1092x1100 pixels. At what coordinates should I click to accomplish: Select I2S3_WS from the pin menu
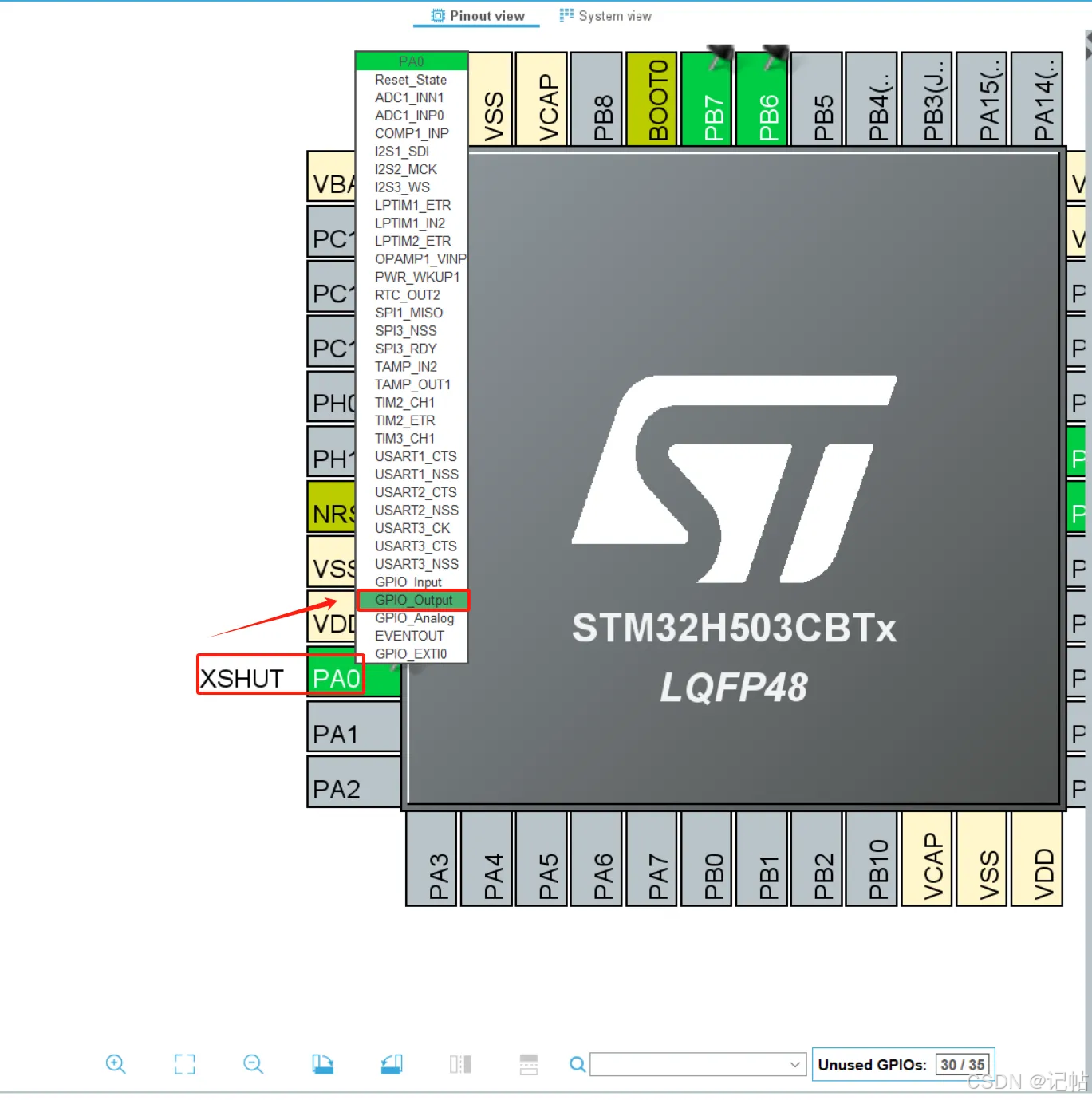(x=411, y=187)
